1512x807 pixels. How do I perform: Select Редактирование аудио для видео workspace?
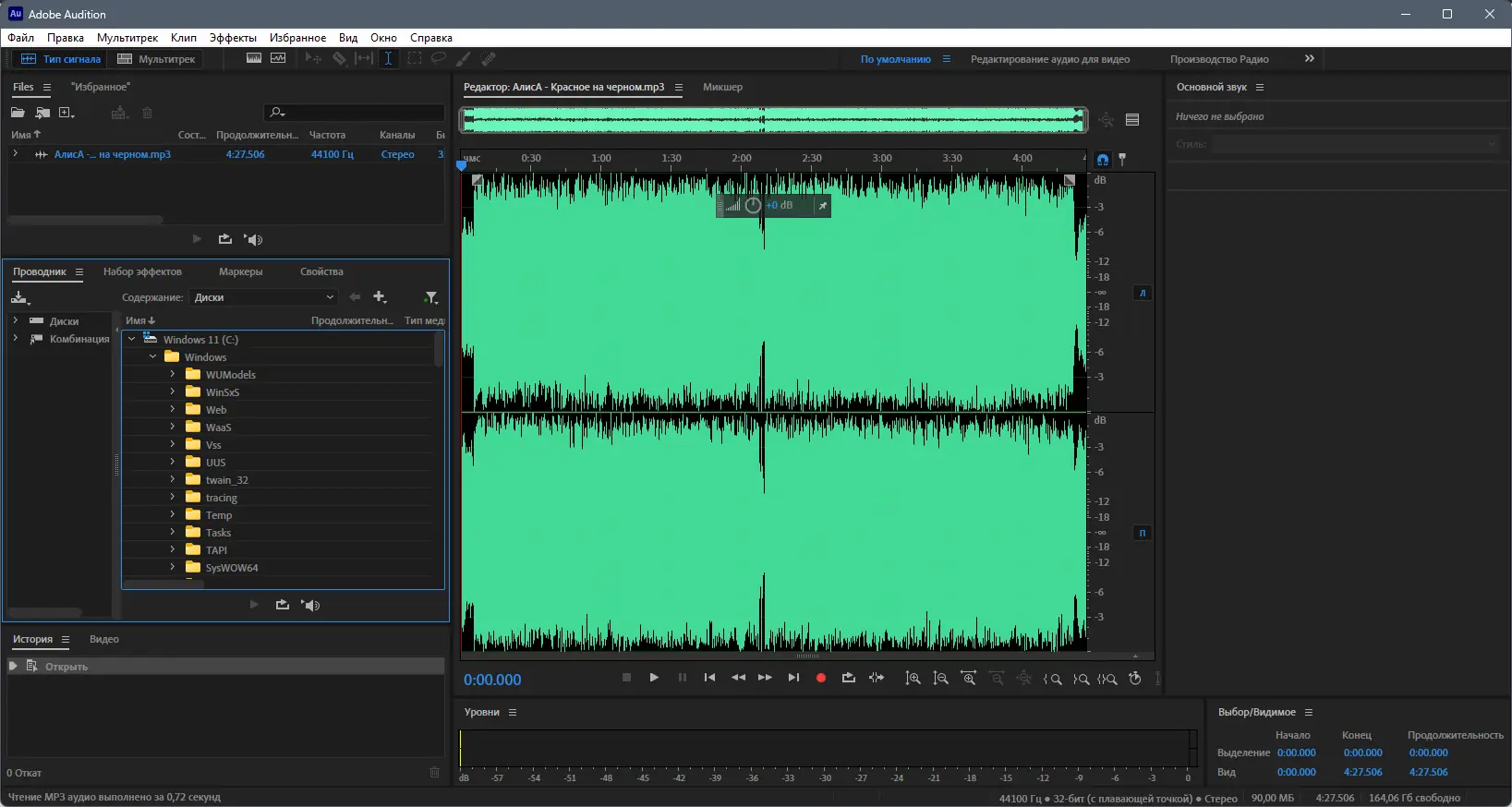pos(1049,59)
